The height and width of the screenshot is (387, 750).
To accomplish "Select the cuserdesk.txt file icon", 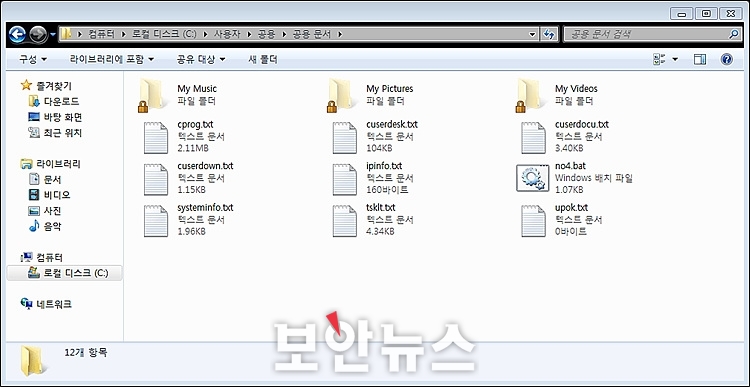I will 344,137.
